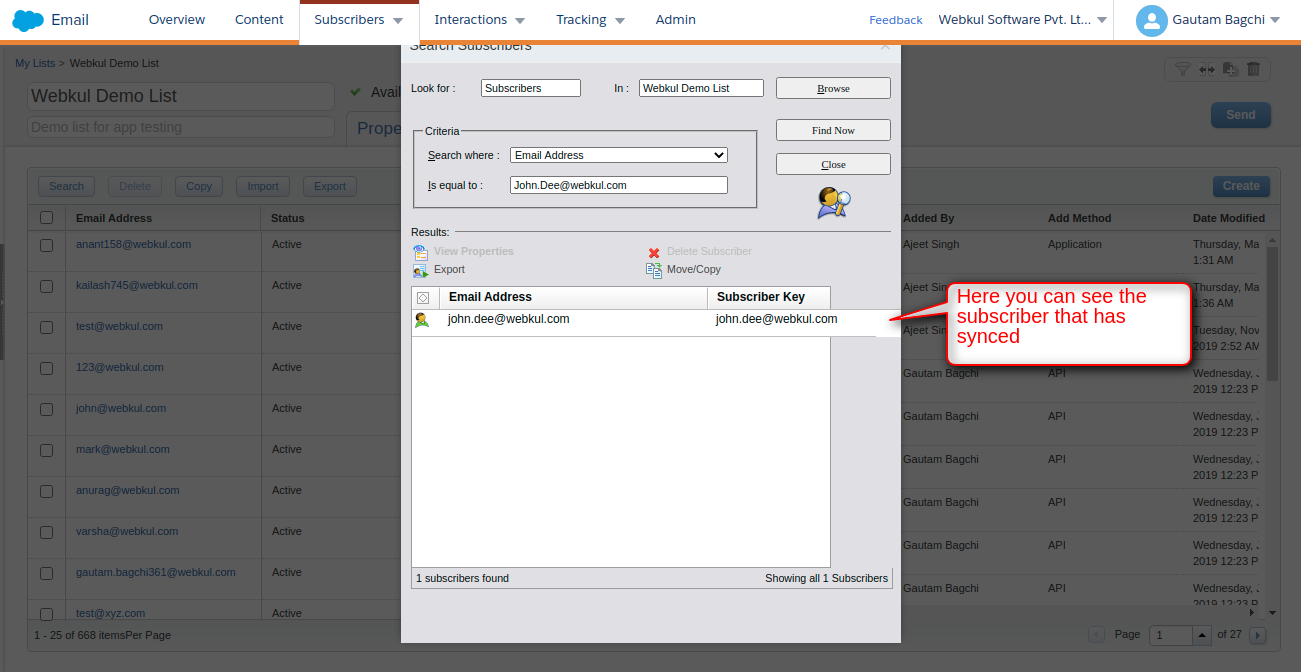Image resolution: width=1301 pixels, height=672 pixels.
Task: Check the box for john@webkul.com
Action: (x=46, y=409)
